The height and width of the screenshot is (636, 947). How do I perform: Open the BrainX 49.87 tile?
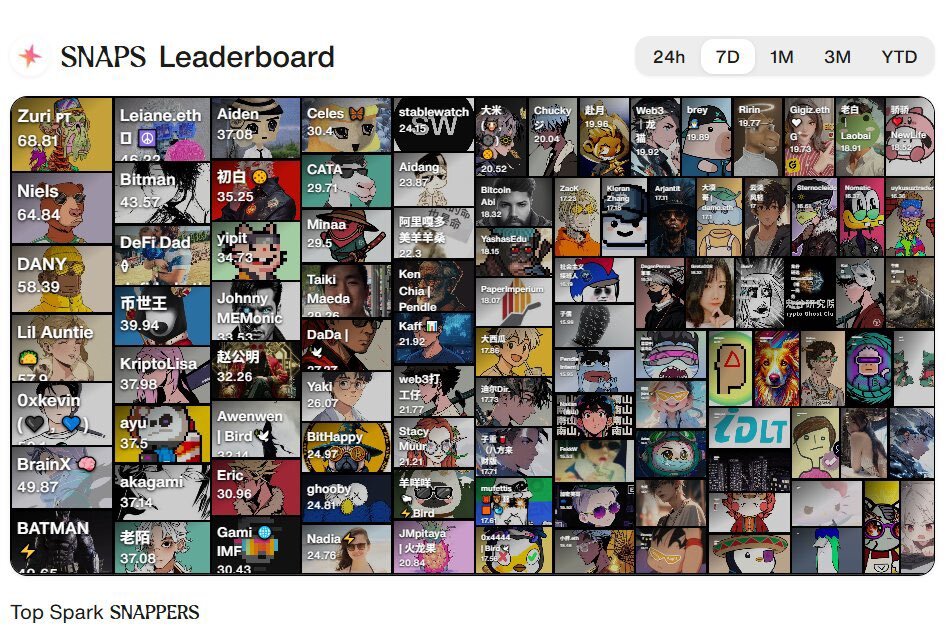62,477
